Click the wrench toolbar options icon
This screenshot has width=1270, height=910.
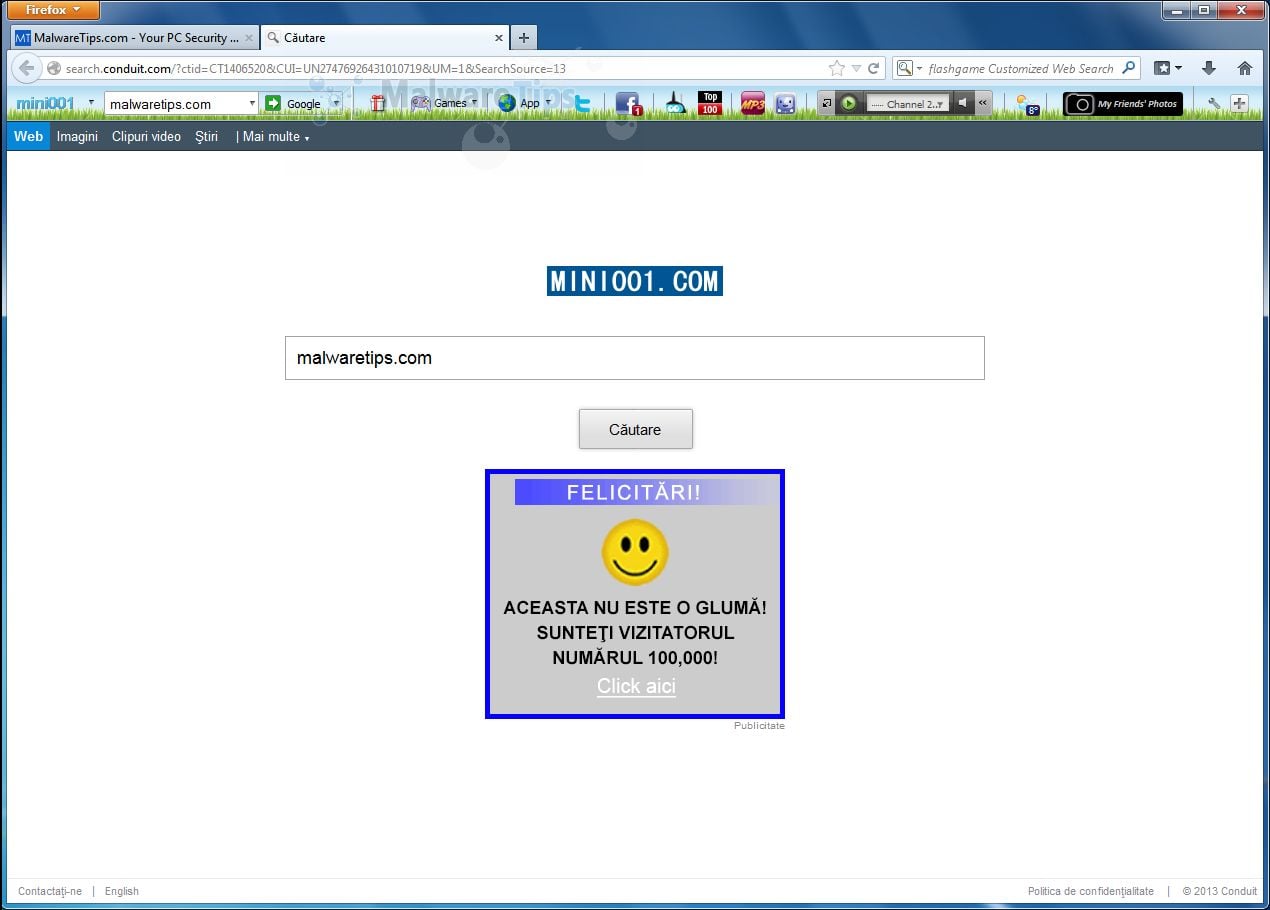1214,103
